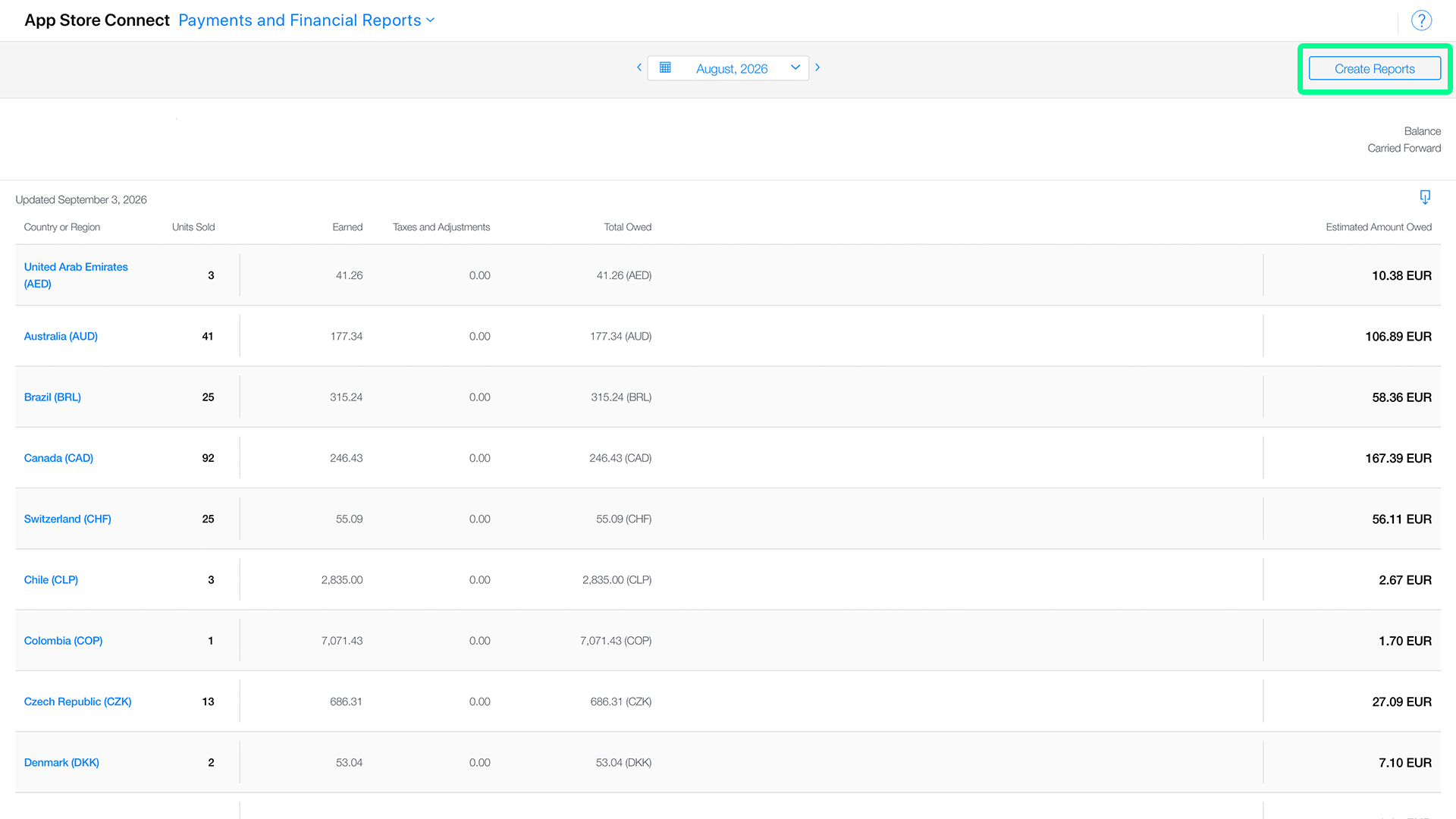Screen dimensions: 1456x819
Task: Click the Create Reports button
Action: pos(1374,68)
